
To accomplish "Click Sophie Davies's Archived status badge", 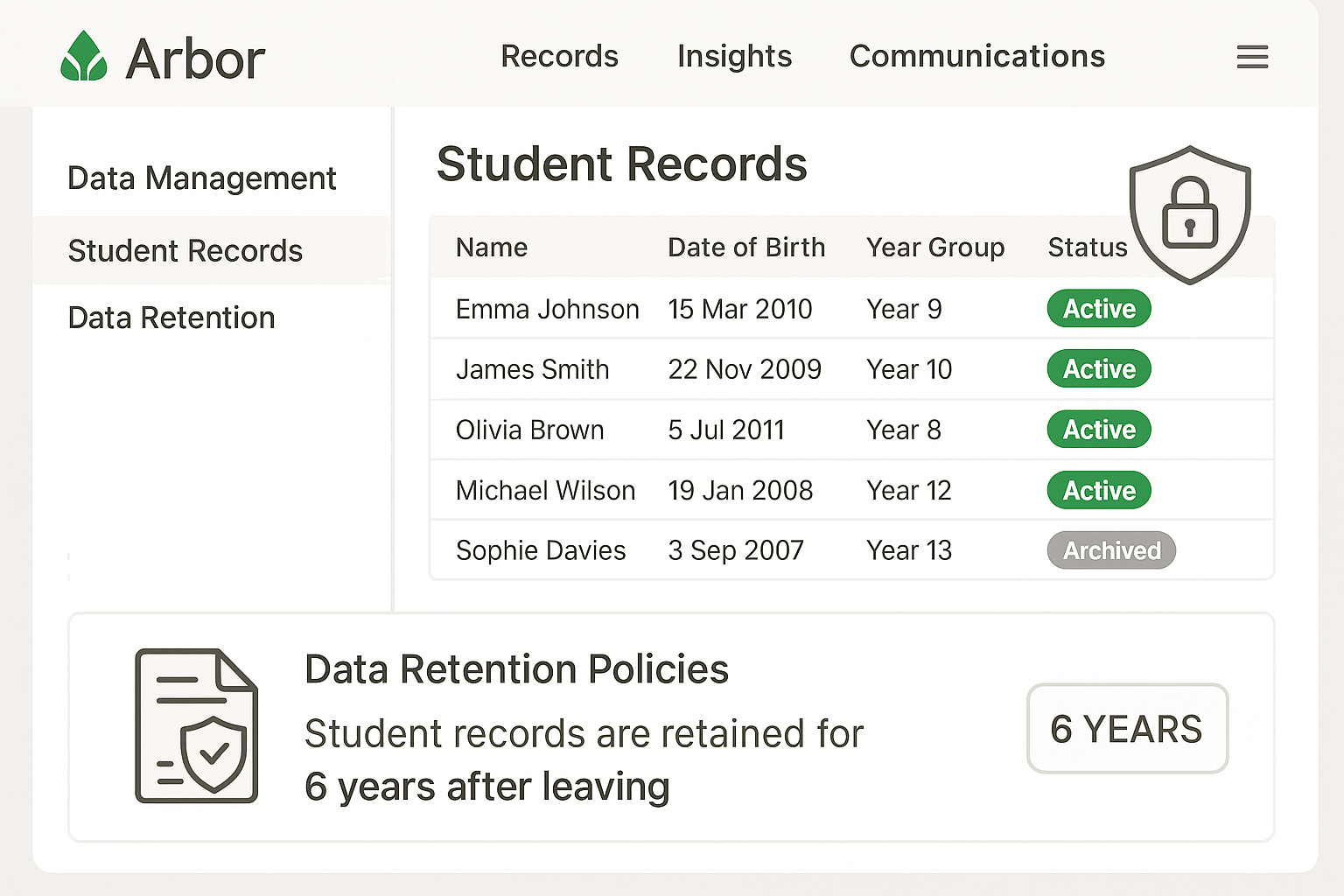I will 1111,550.
